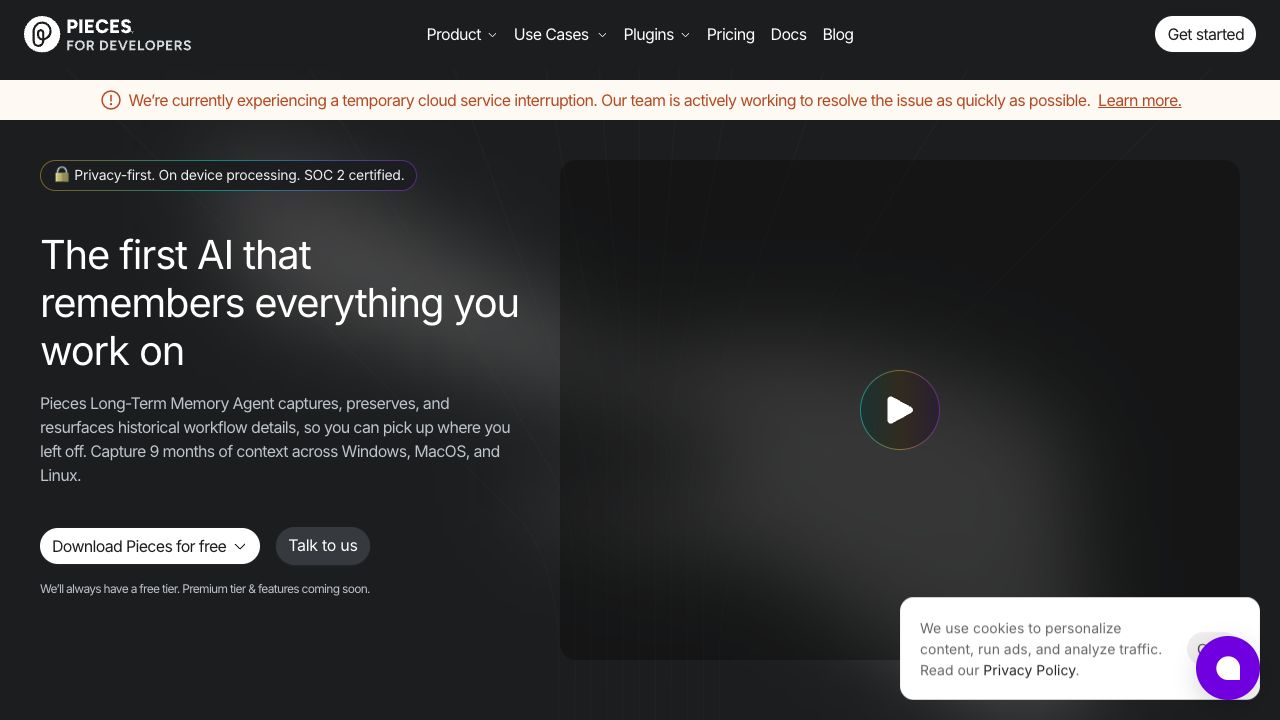Expand the Product dropdown menu

[x=461, y=34]
